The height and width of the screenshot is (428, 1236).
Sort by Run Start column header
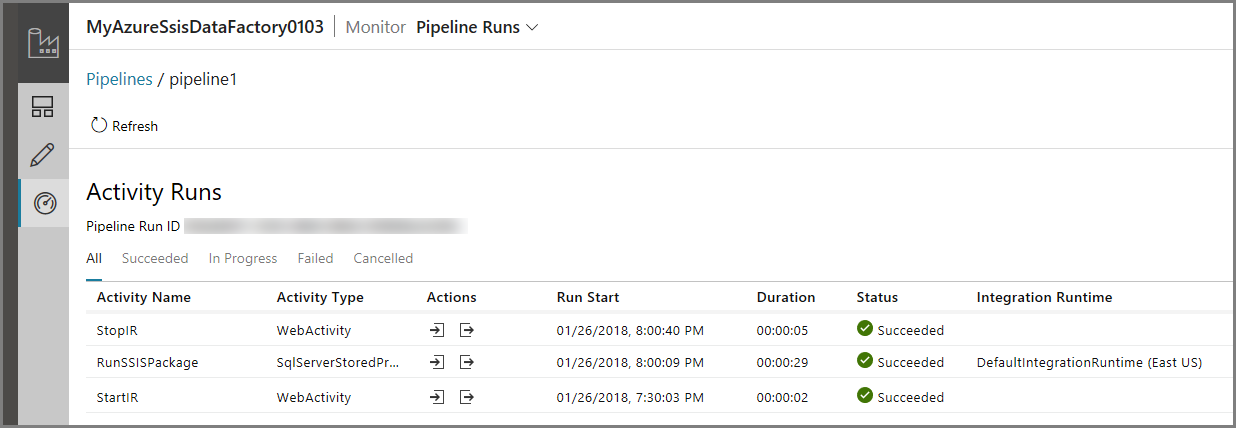(588, 297)
